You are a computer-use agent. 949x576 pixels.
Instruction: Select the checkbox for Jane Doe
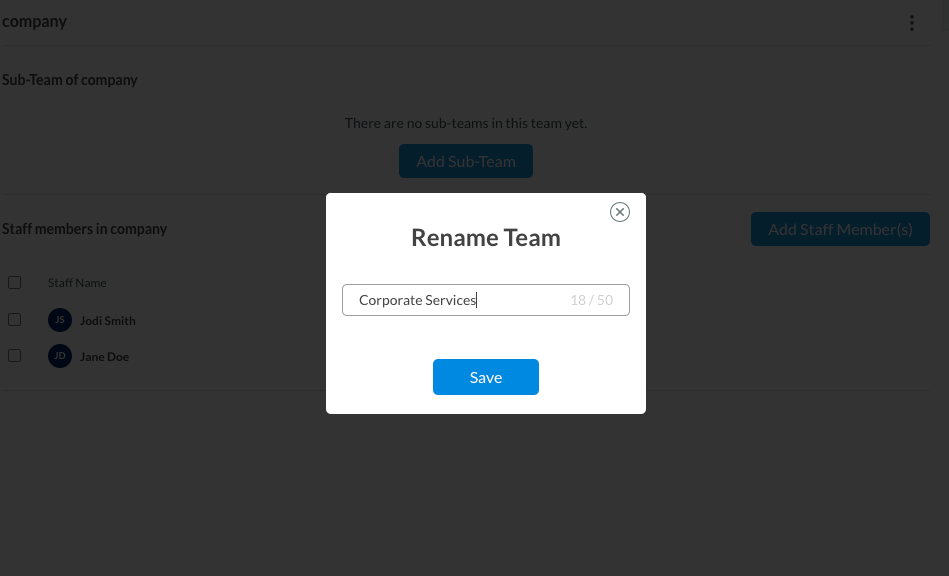pos(15,356)
